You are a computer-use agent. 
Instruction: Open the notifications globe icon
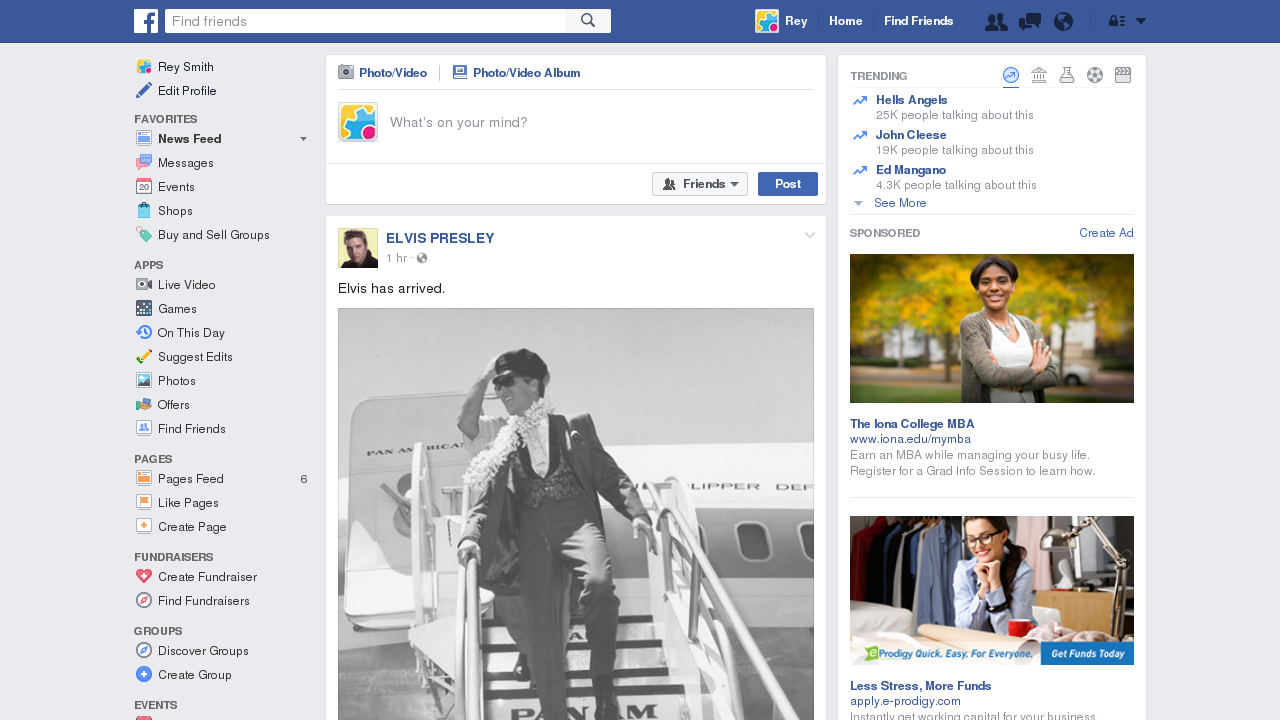point(1063,21)
